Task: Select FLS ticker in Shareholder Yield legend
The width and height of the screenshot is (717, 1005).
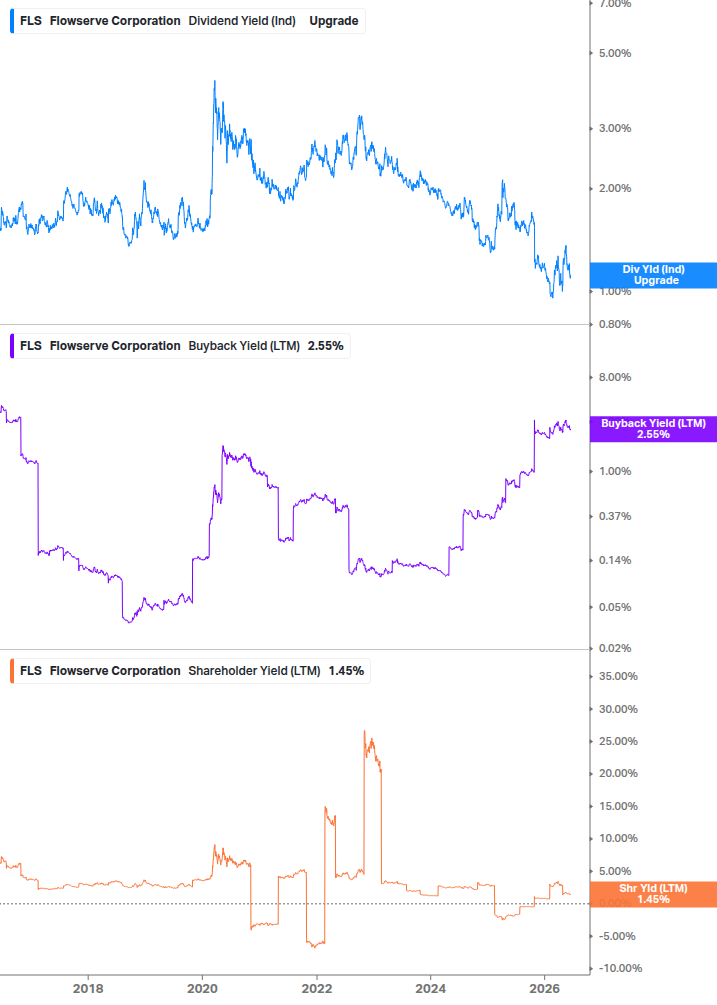Action: (31, 671)
